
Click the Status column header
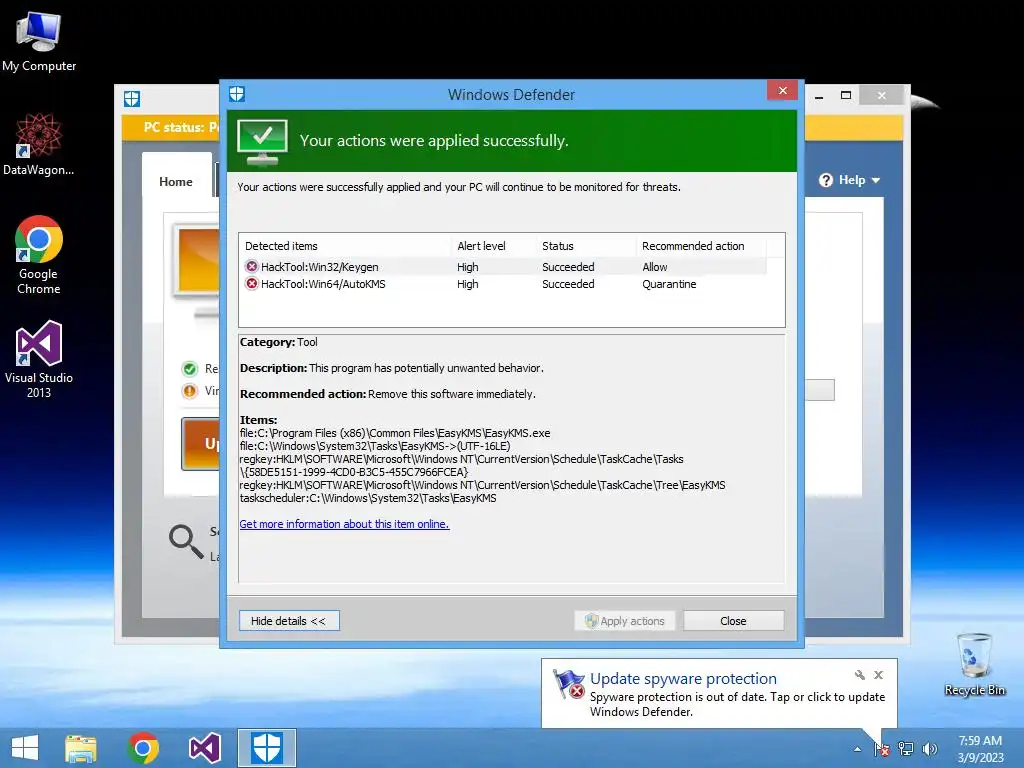pyautogui.click(x=586, y=246)
